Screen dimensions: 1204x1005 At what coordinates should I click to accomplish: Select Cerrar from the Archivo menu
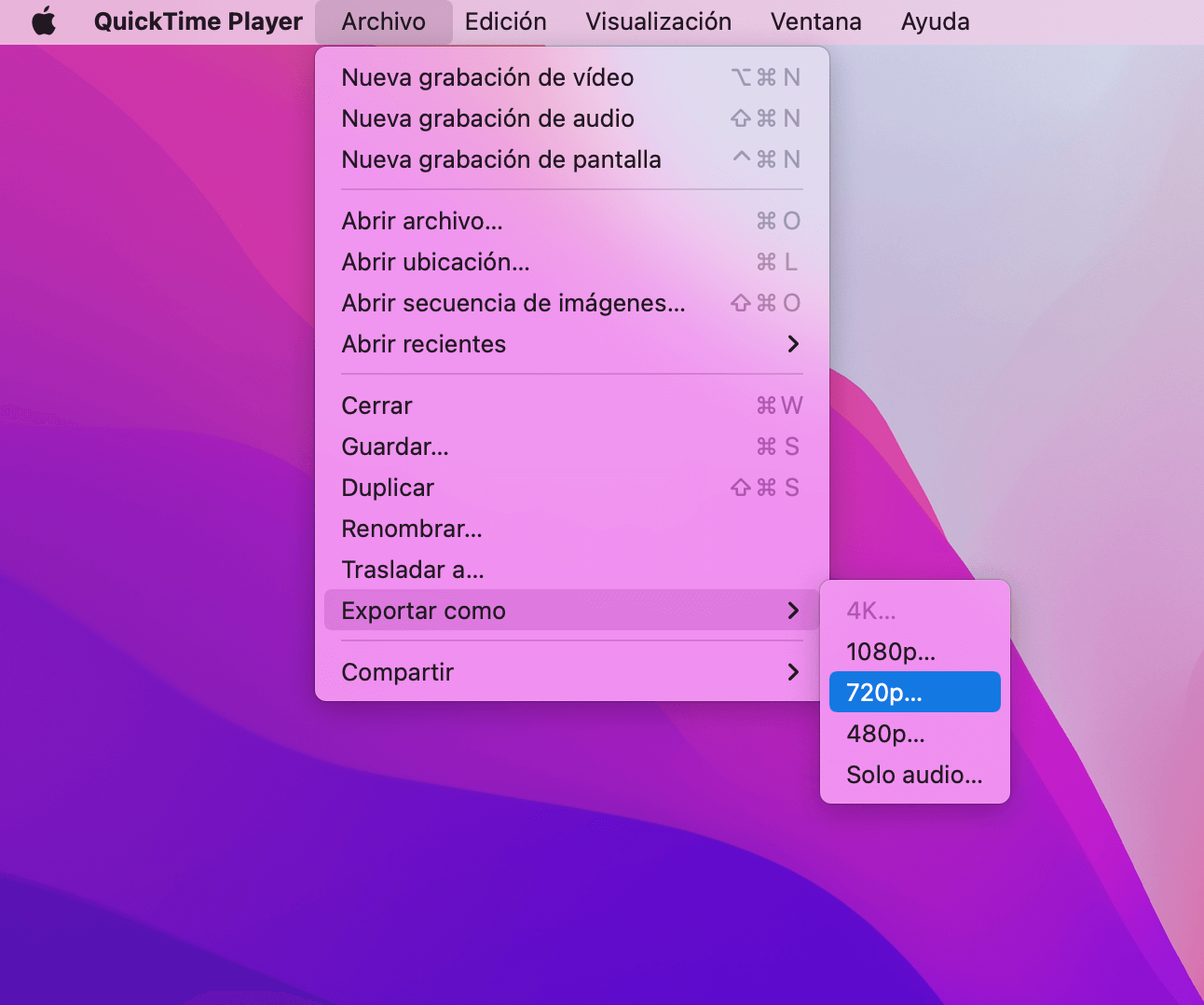[x=376, y=405]
